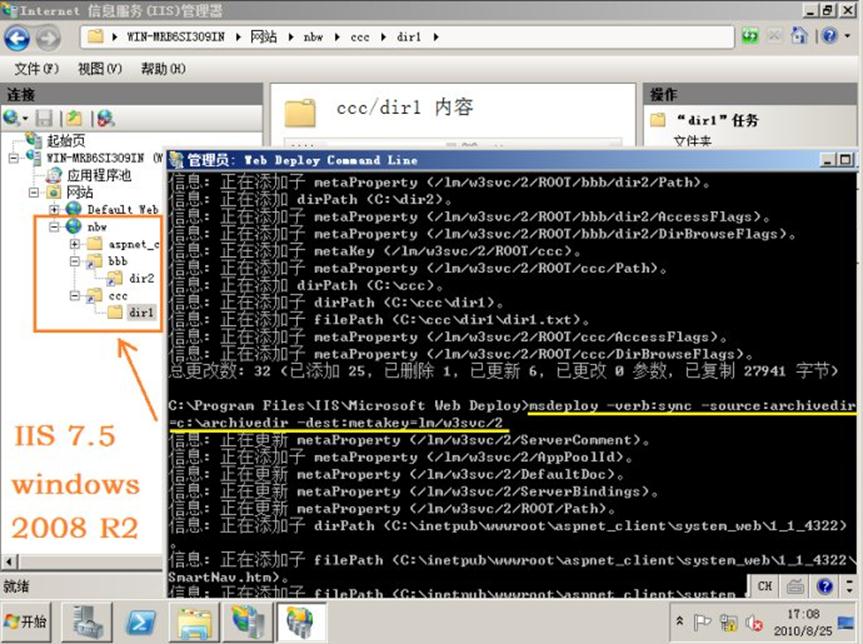Click dir1 in the address breadcrumb

coord(409,37)
